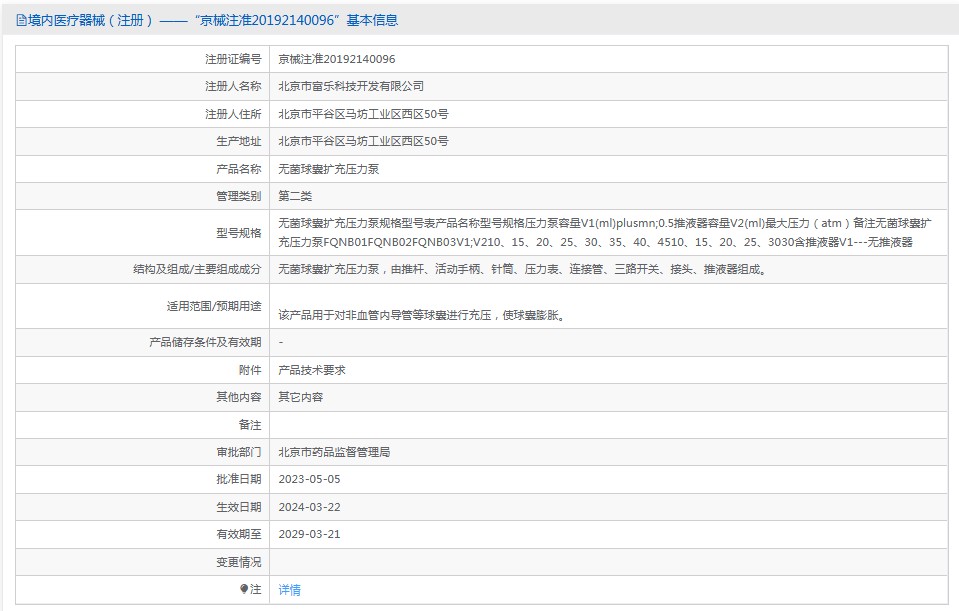Click the 生产地址 address value
This screenshot has height=611, width=959.
click(x=363, y=141)
